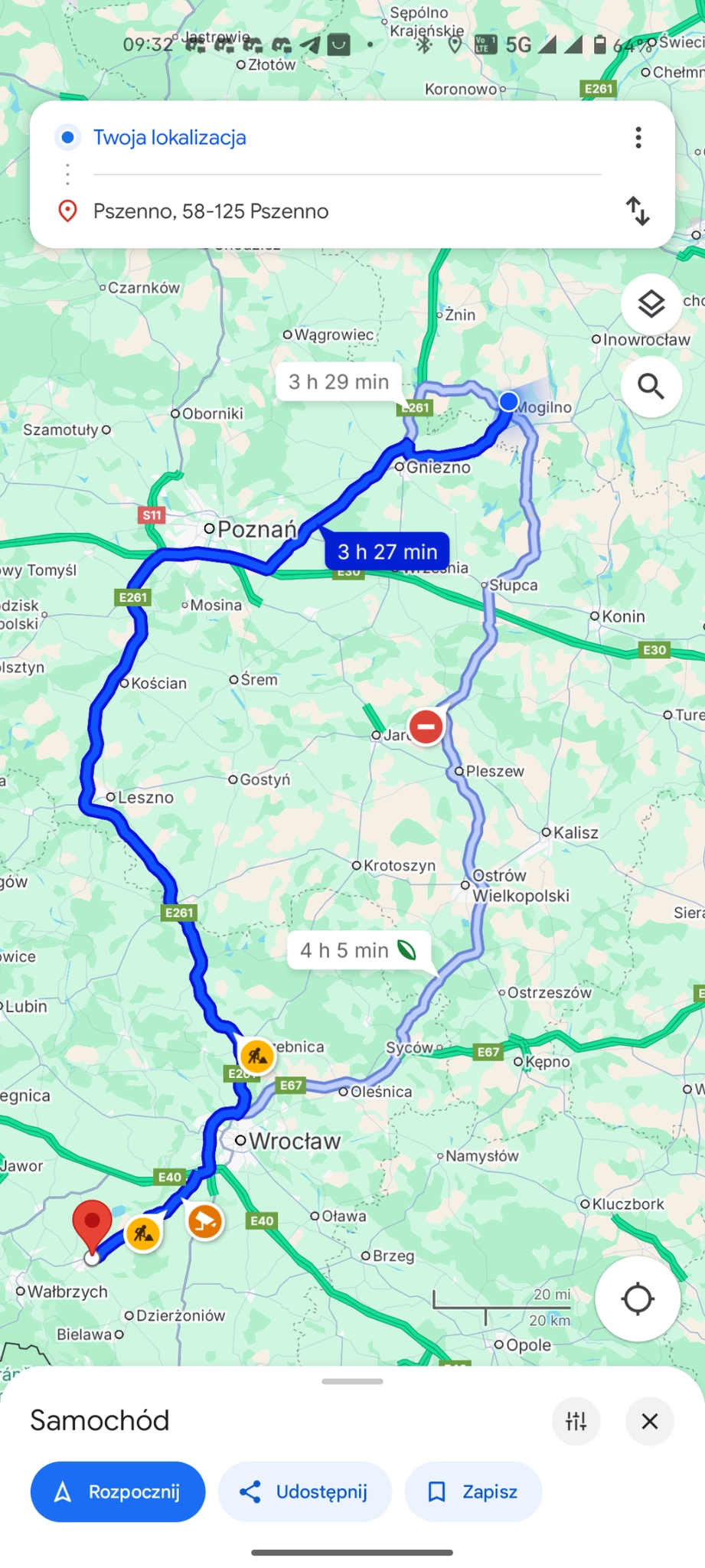Image resolution: width=705 pixels, height=1568 pixels.
Task: Center map on my location
Action: click(637, 1298)
